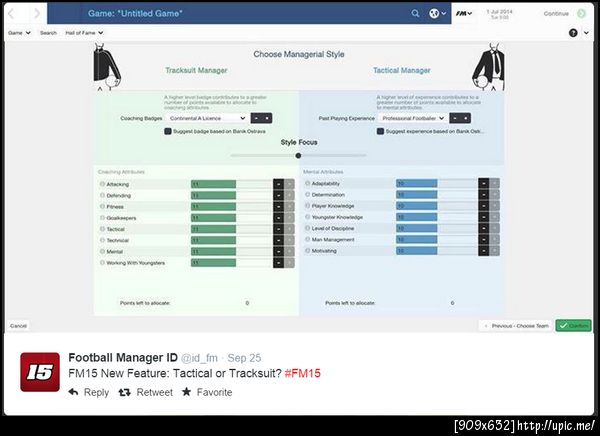This screenshot has height=436, width=600.
Task: Click the info circle next to Player Knowledge
Action: (x=307, y=206)
